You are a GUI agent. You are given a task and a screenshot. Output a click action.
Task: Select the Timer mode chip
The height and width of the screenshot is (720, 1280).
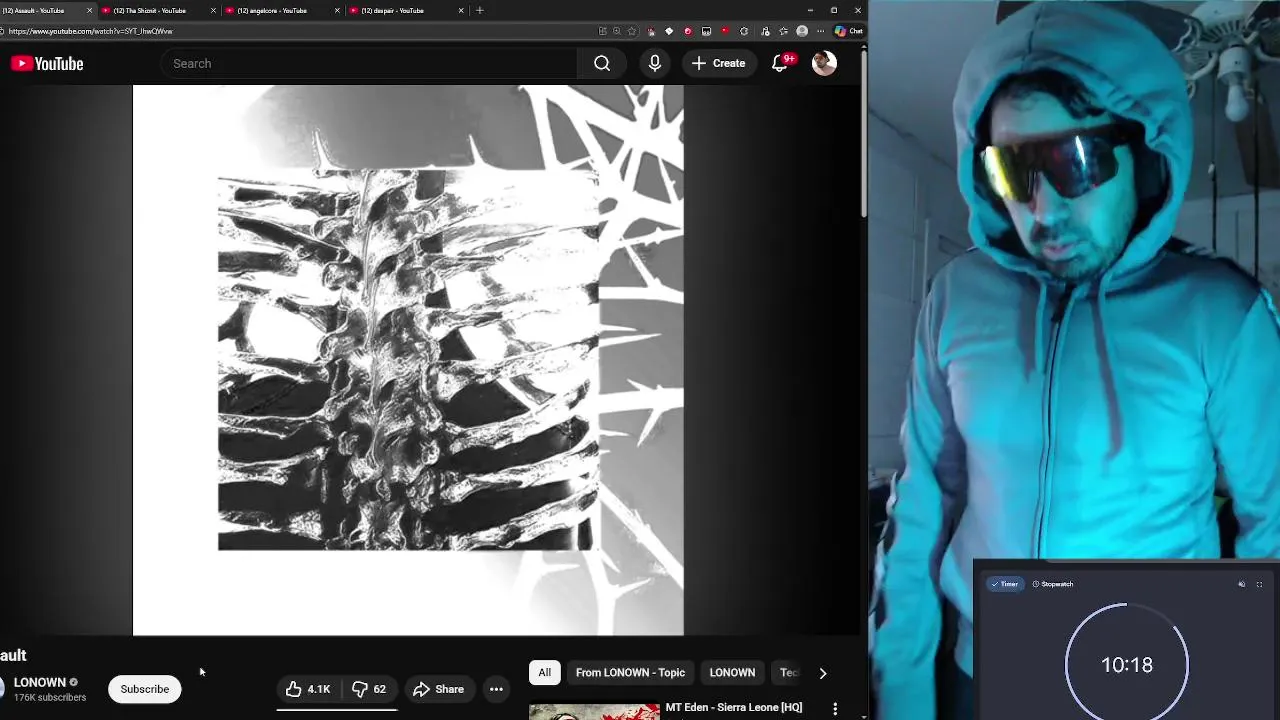click(x=1003, y=584)
